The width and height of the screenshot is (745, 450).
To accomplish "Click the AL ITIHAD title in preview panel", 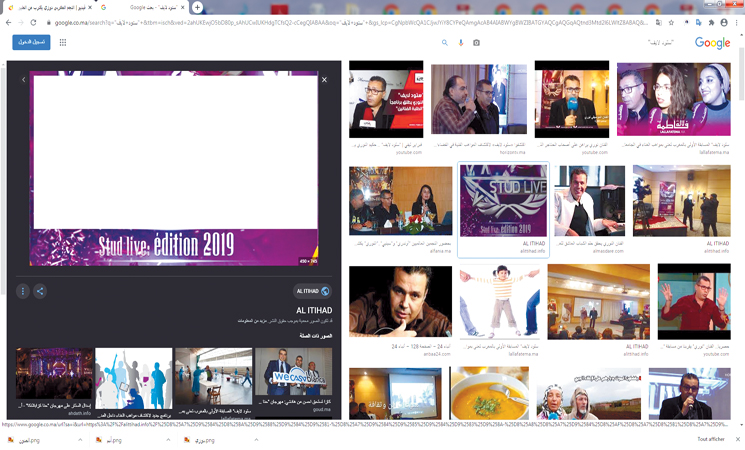I will 314,310.
